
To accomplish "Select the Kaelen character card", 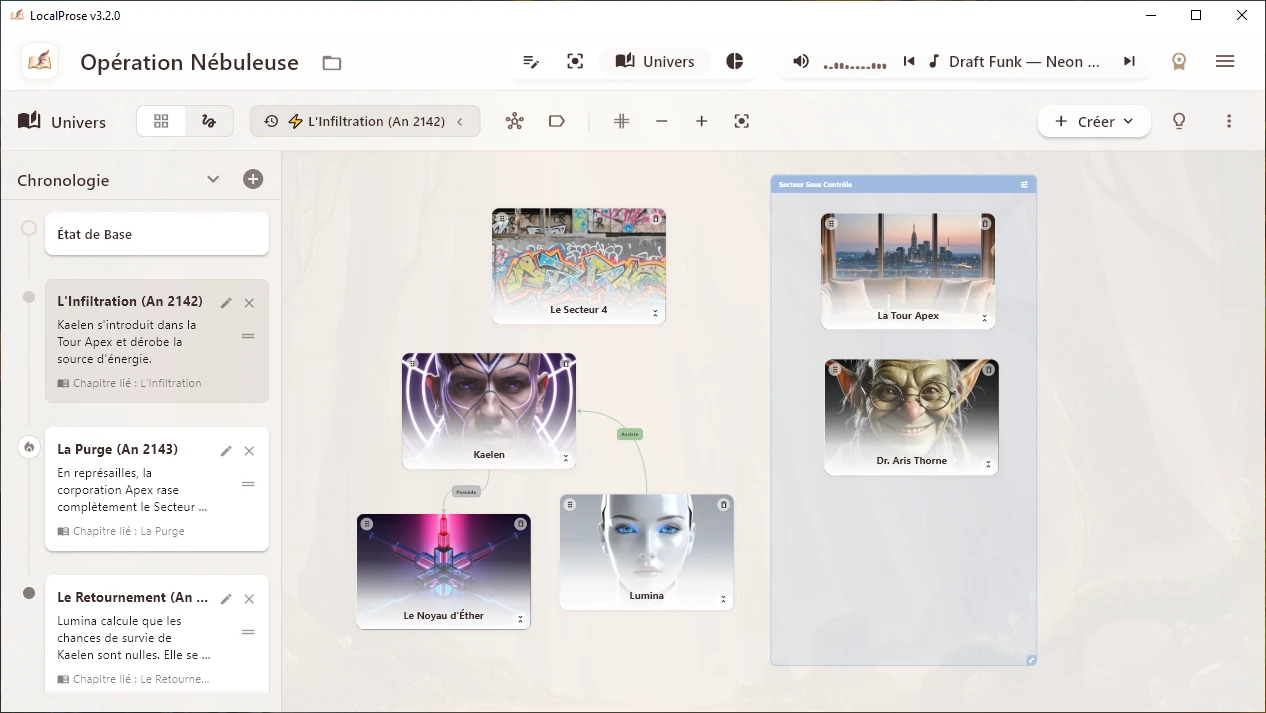I will point(489,411).
